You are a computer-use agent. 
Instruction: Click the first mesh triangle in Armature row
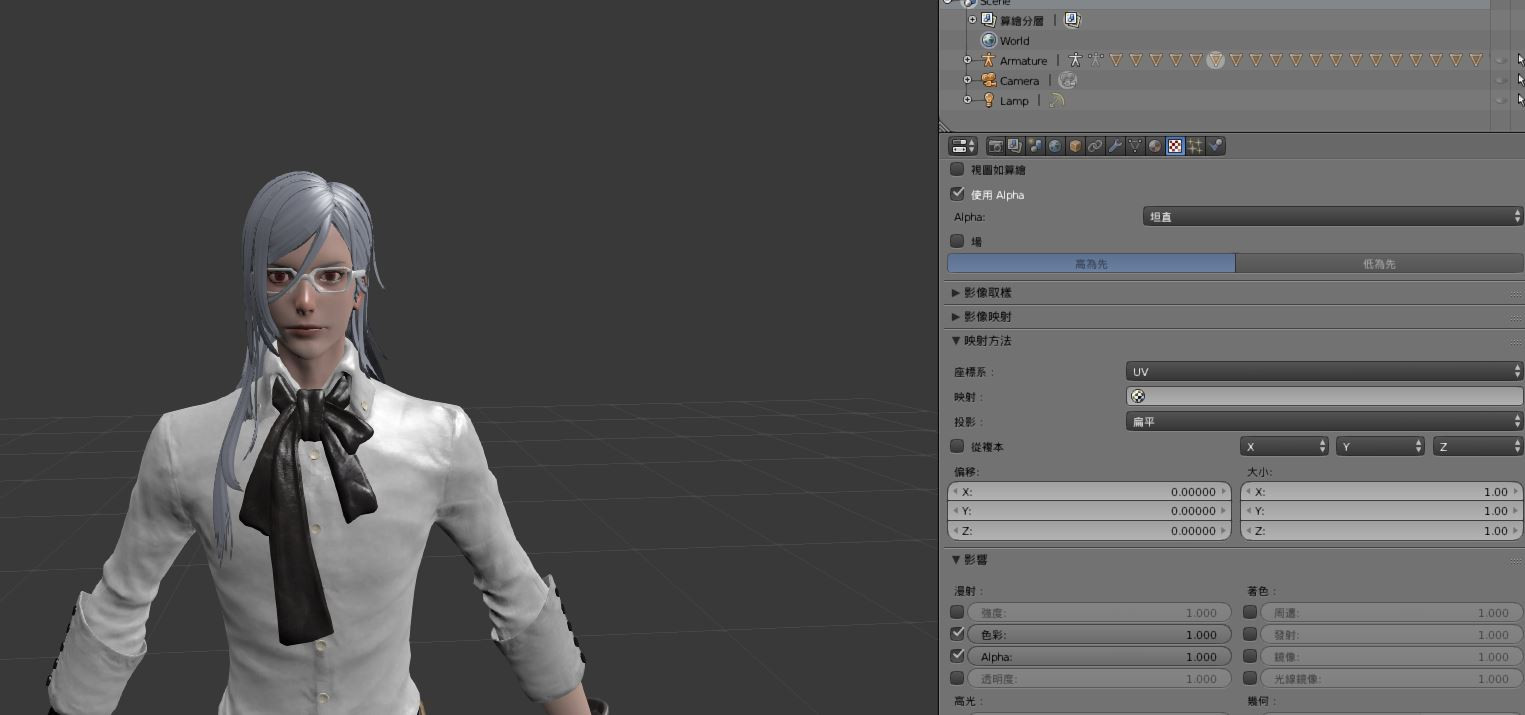1115,61
